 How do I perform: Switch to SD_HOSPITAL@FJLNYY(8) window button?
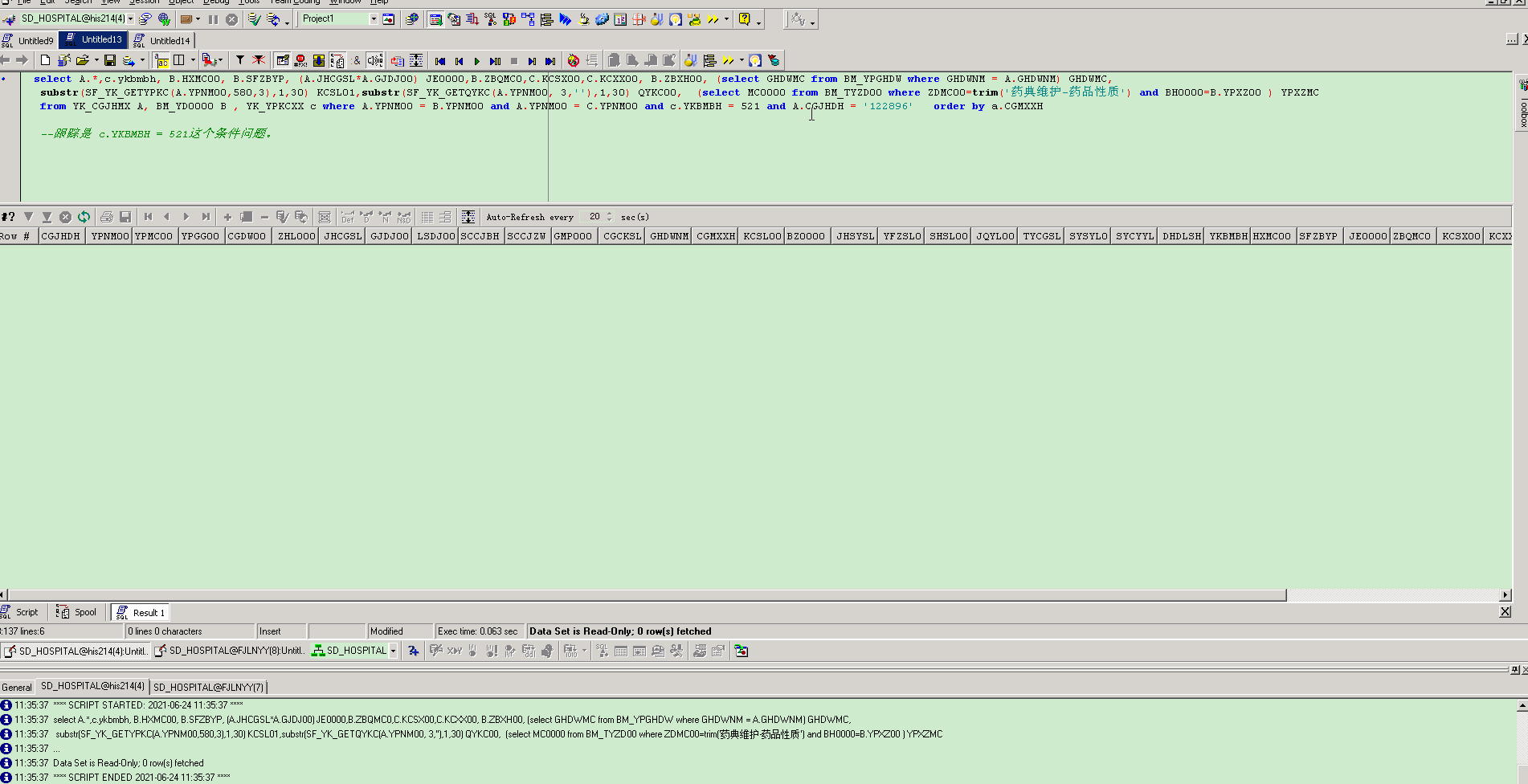[x=229, y=651]
